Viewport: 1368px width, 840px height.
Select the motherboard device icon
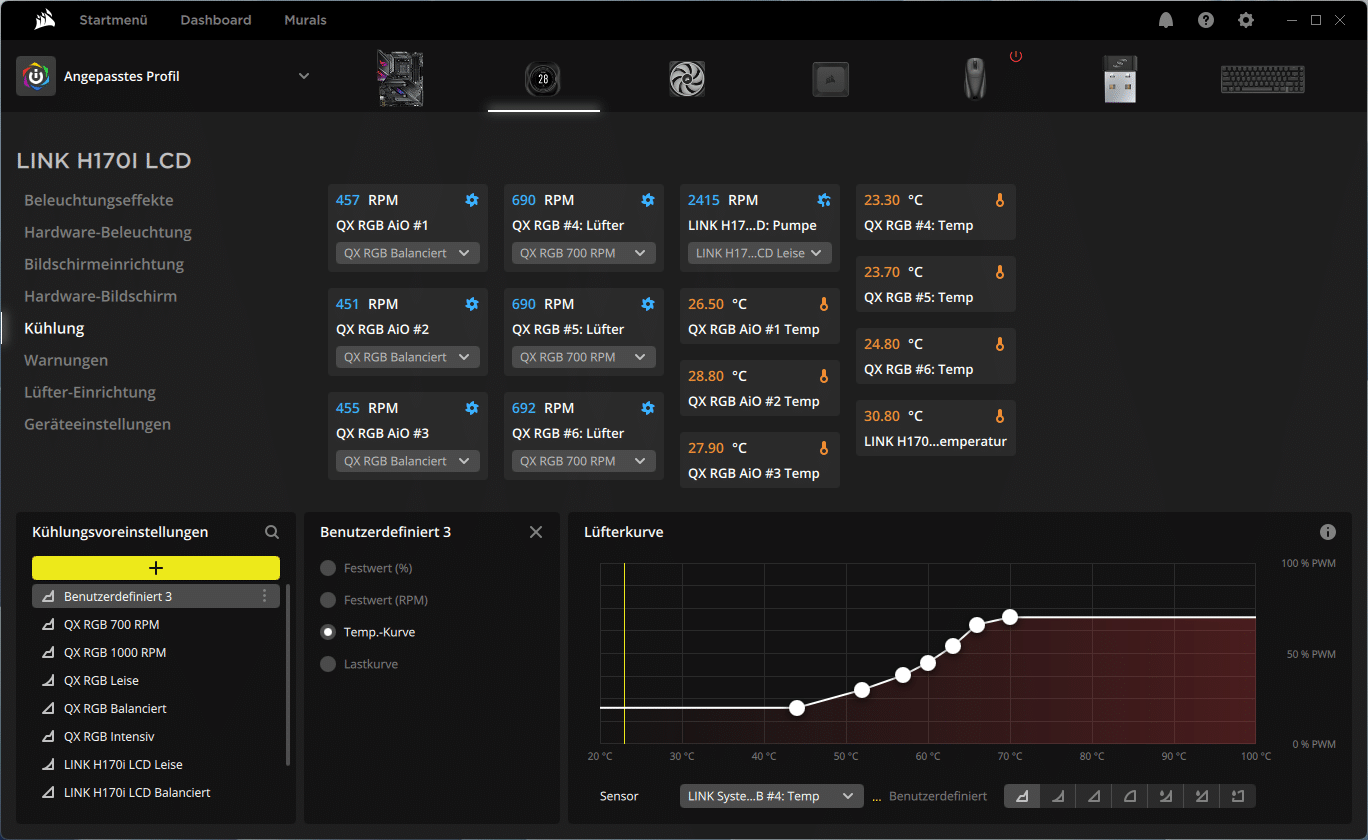[x=399, y=78]
